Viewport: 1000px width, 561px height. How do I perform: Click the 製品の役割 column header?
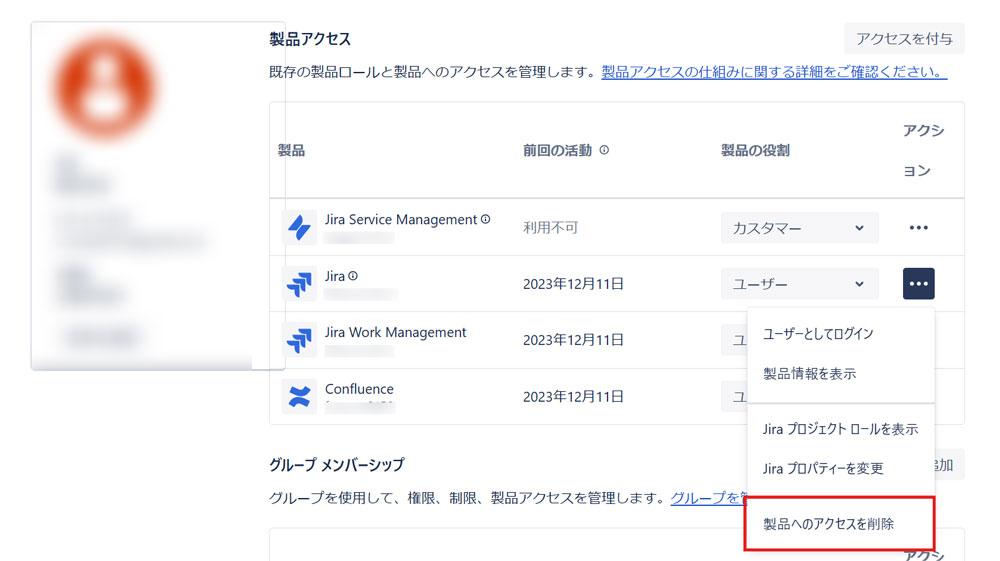755,150
